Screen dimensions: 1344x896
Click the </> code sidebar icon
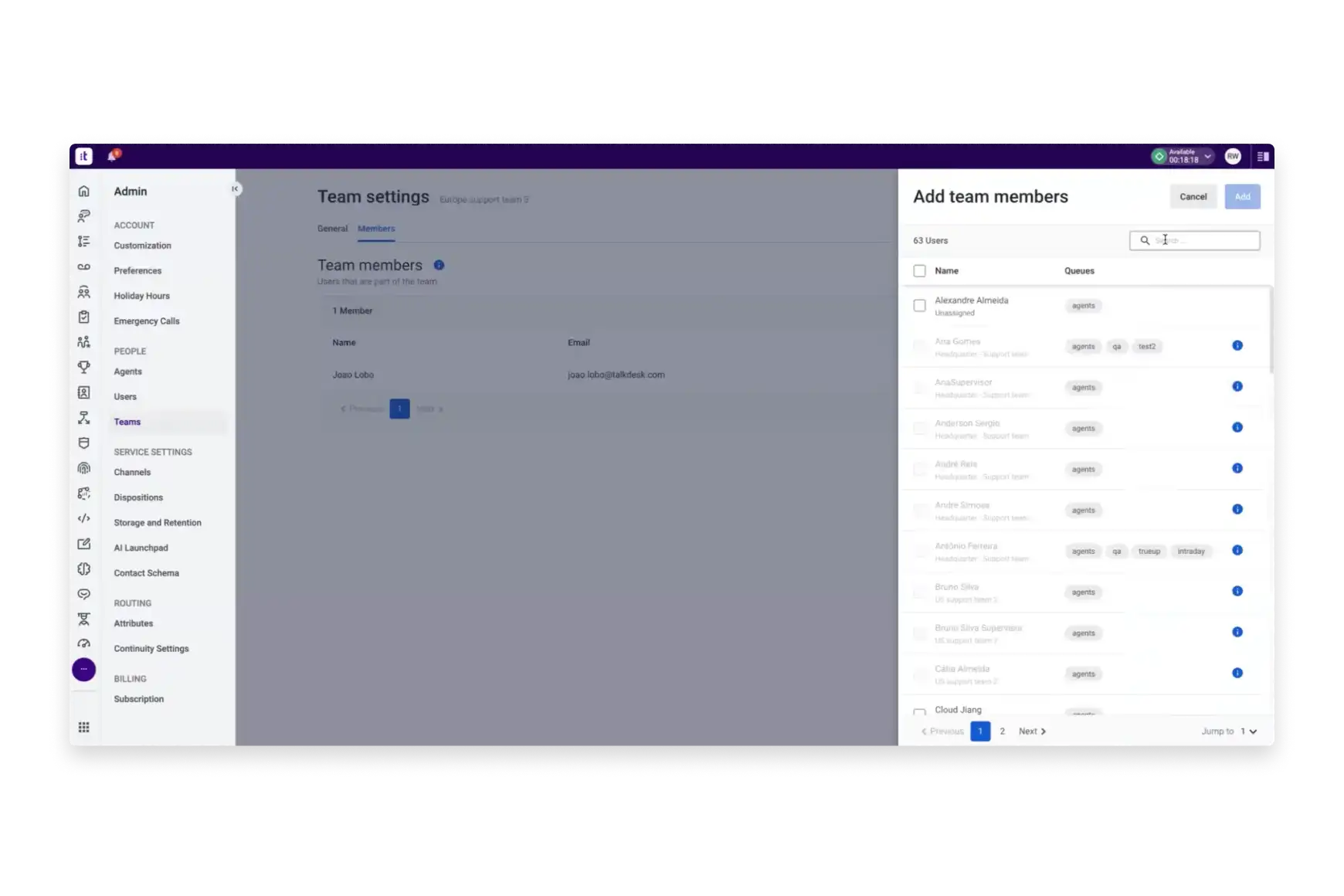click(x=84, y=518)
